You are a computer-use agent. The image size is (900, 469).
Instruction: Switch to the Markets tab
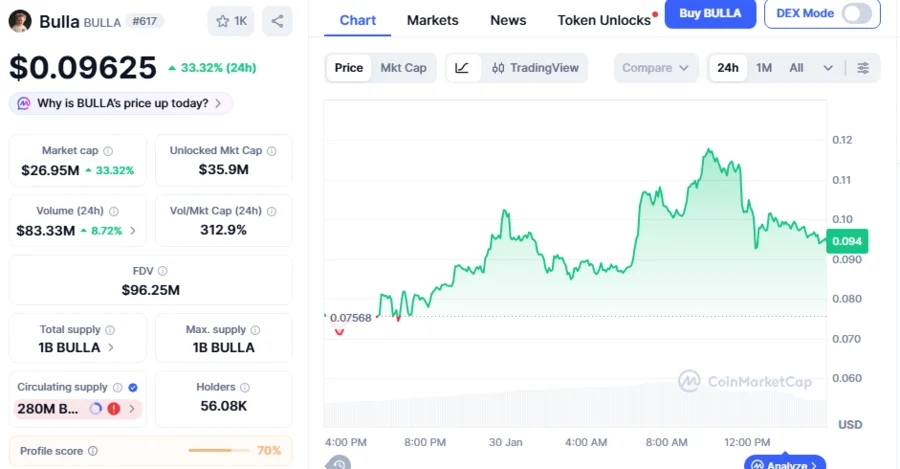432,20
